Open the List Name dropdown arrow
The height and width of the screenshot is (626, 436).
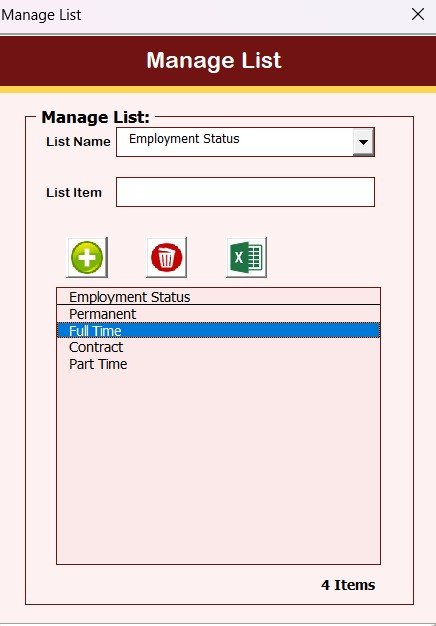pyautogui.click(x=363, y=142)
